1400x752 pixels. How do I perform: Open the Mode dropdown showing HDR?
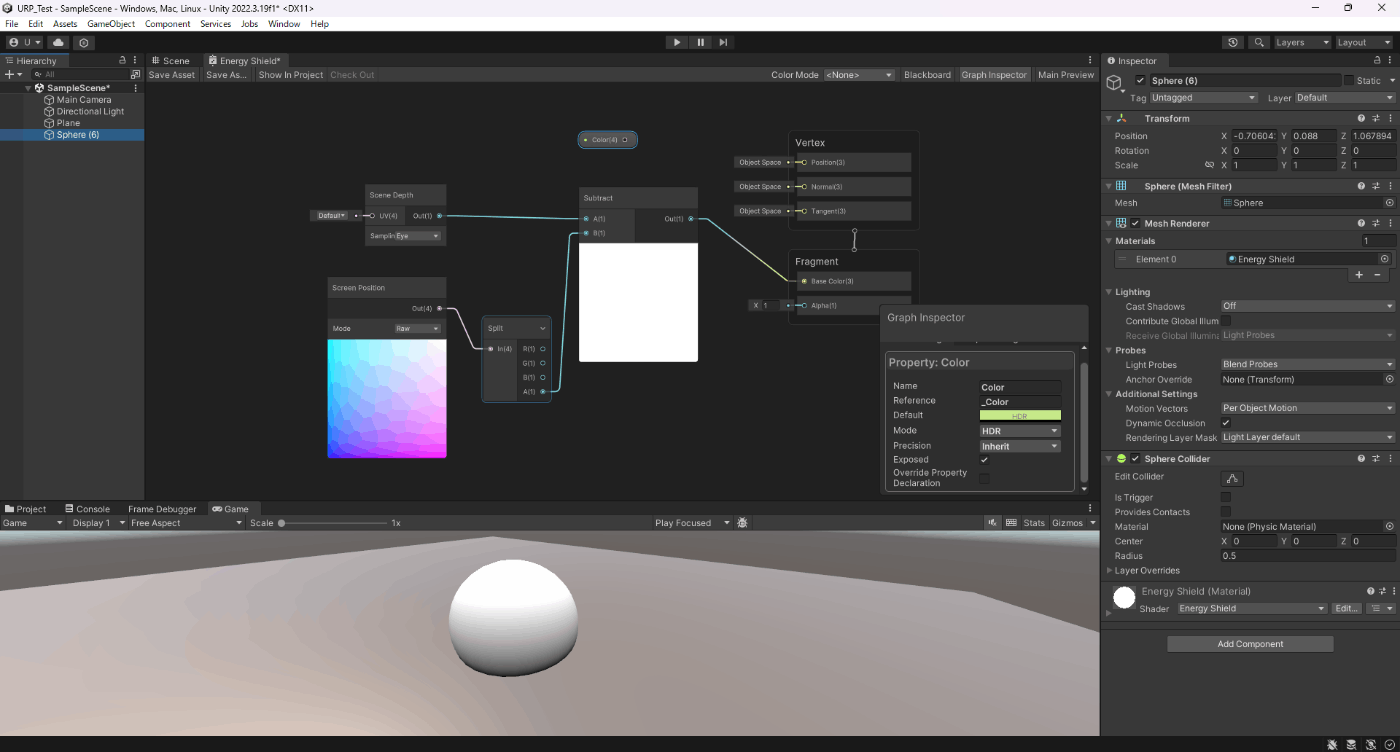pyautogui.click(x=1020, y=431)
